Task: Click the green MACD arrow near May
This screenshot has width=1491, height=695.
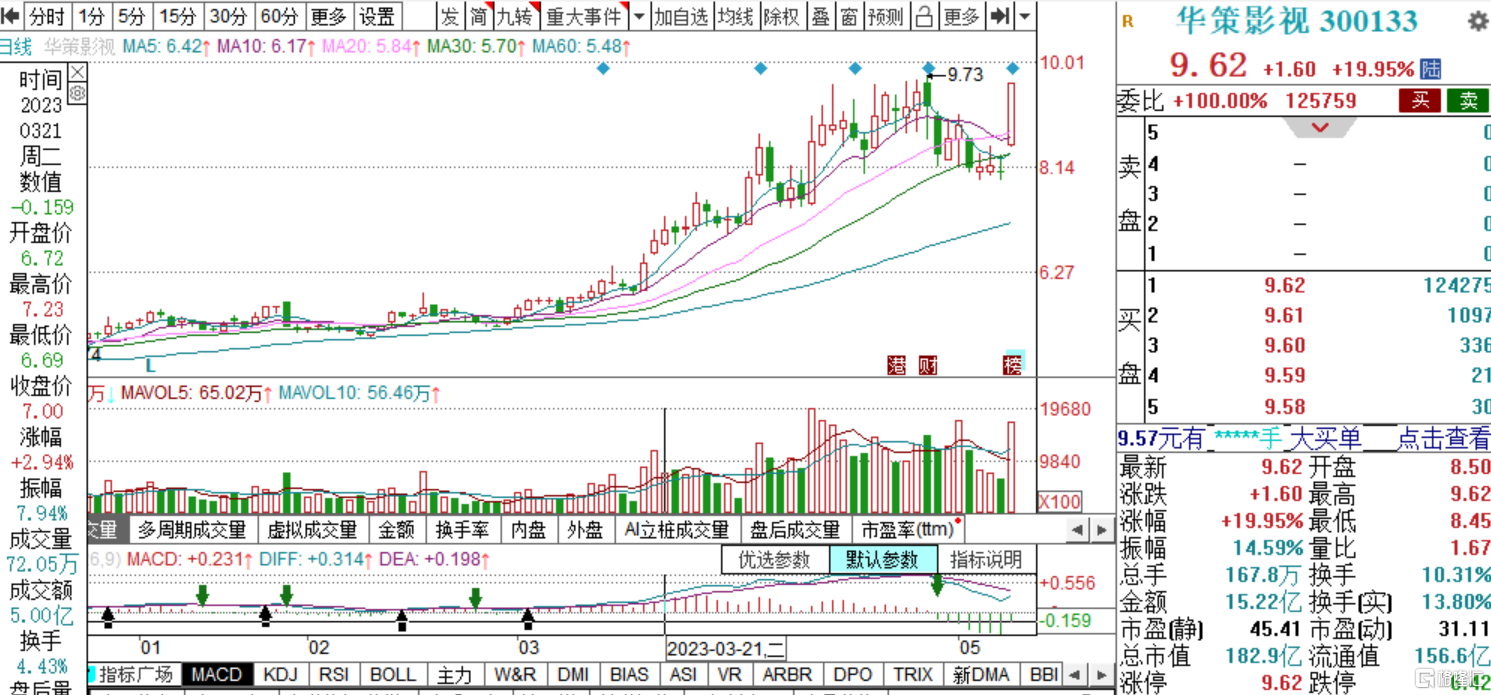Action: (x=938, y=584)
